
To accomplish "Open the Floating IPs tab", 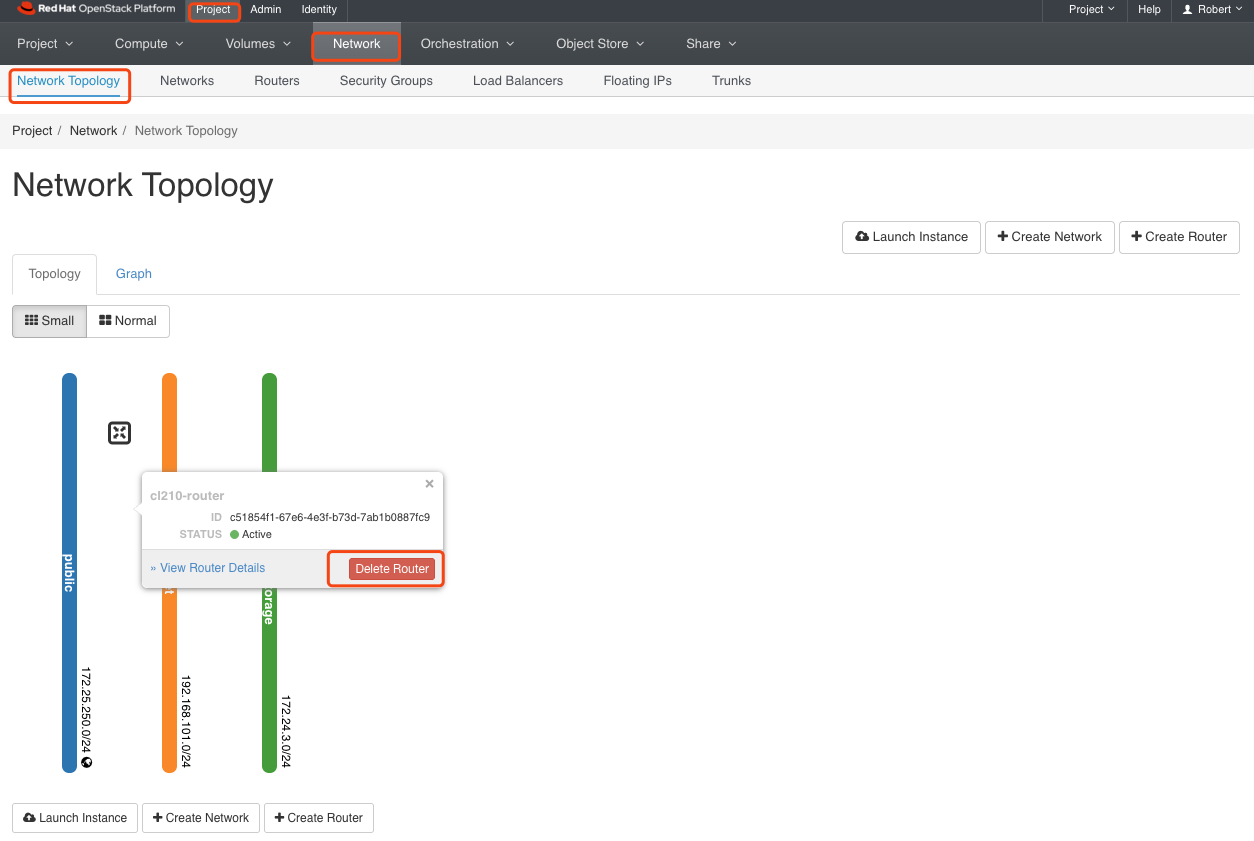I will 637,81.
